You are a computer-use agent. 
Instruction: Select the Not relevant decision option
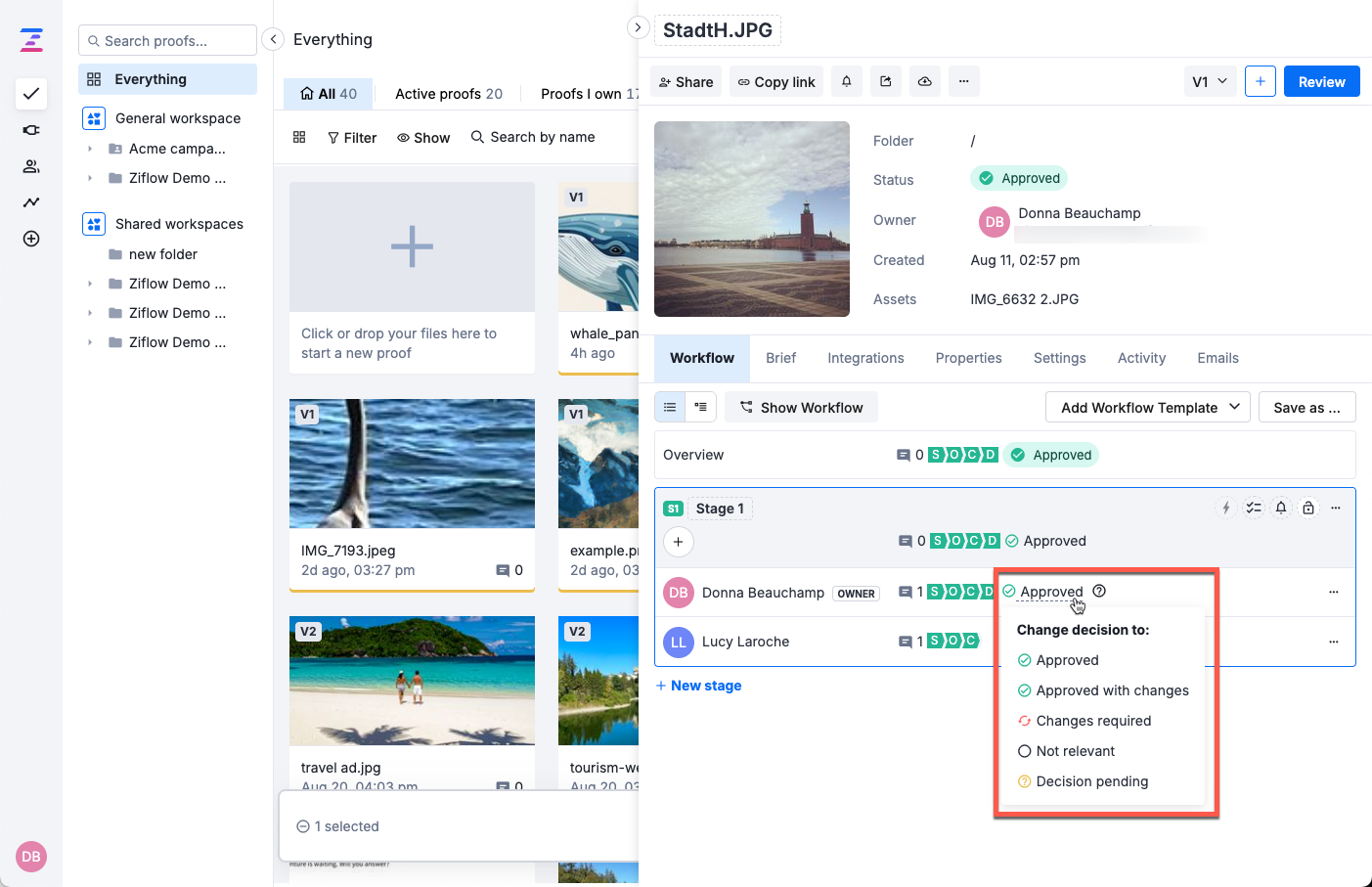tap(1075, 751)
